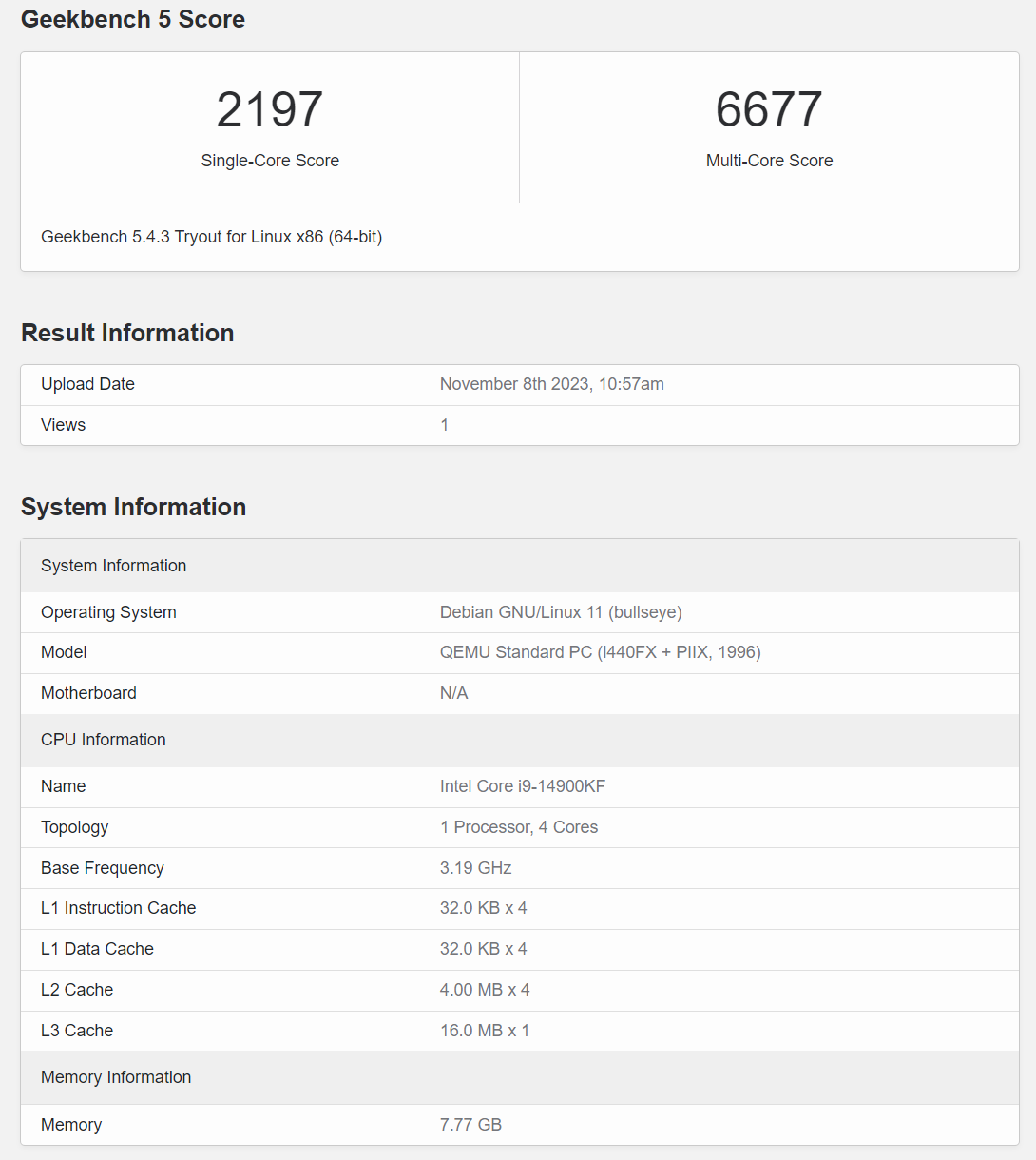Select the 1 Processor, 4 Cores value
1036x1160 pixels.
pos(519,827)
